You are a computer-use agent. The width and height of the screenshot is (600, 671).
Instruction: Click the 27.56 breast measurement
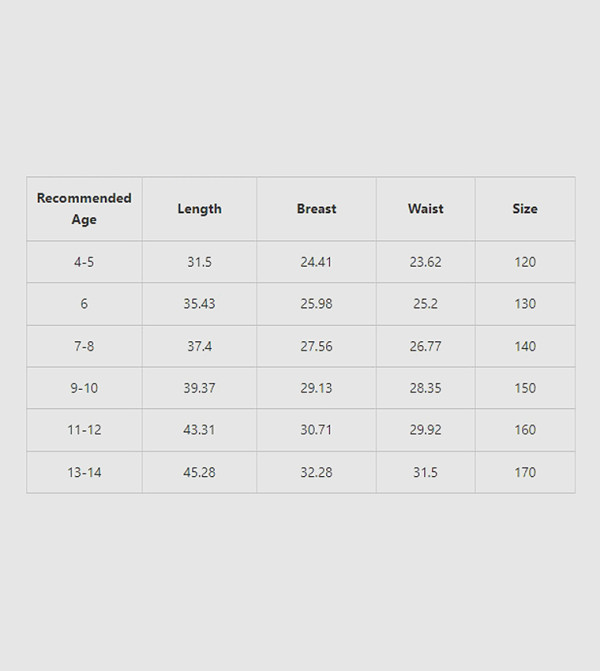[316, 346]
